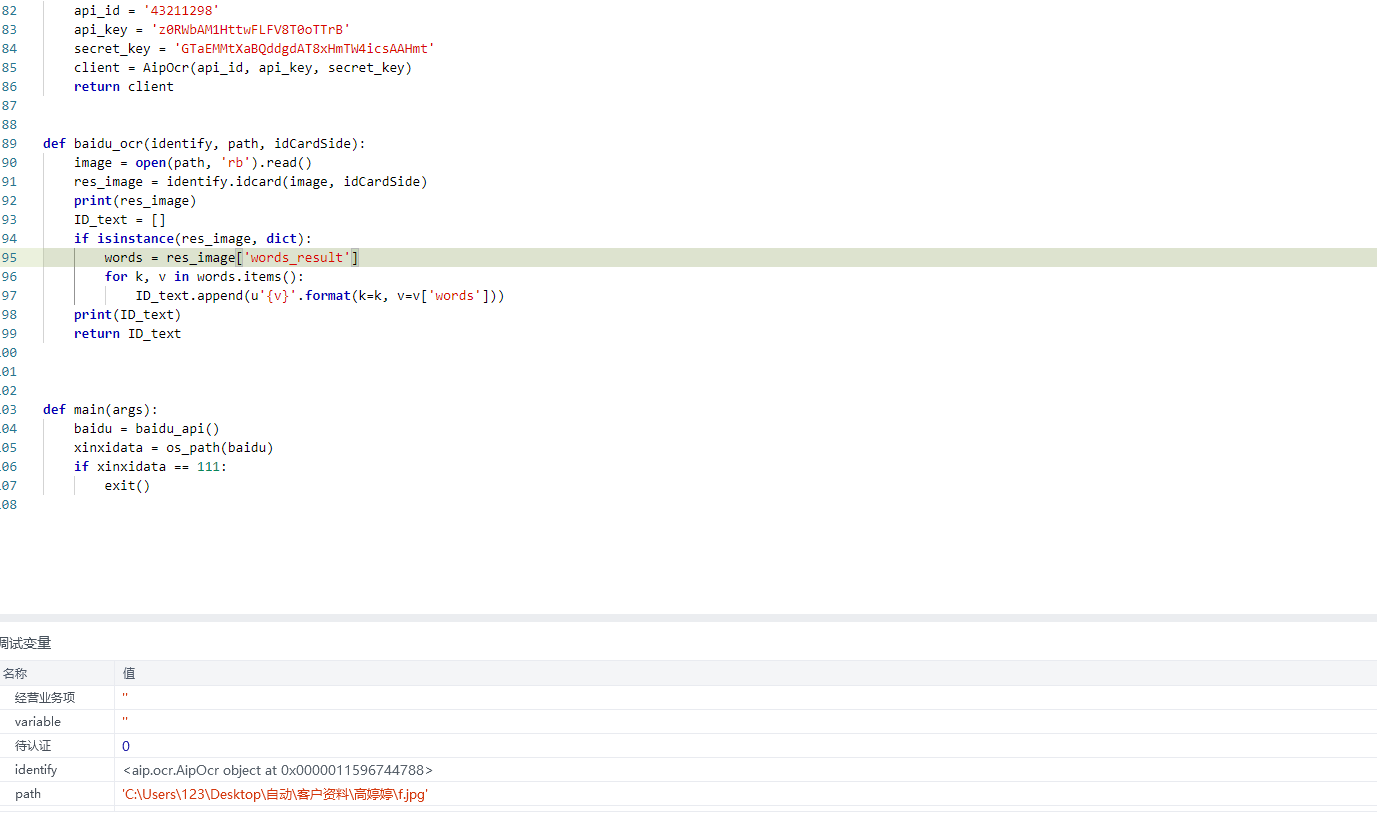
Task: Click the f.jpg file path value
Action: [275, 794]
